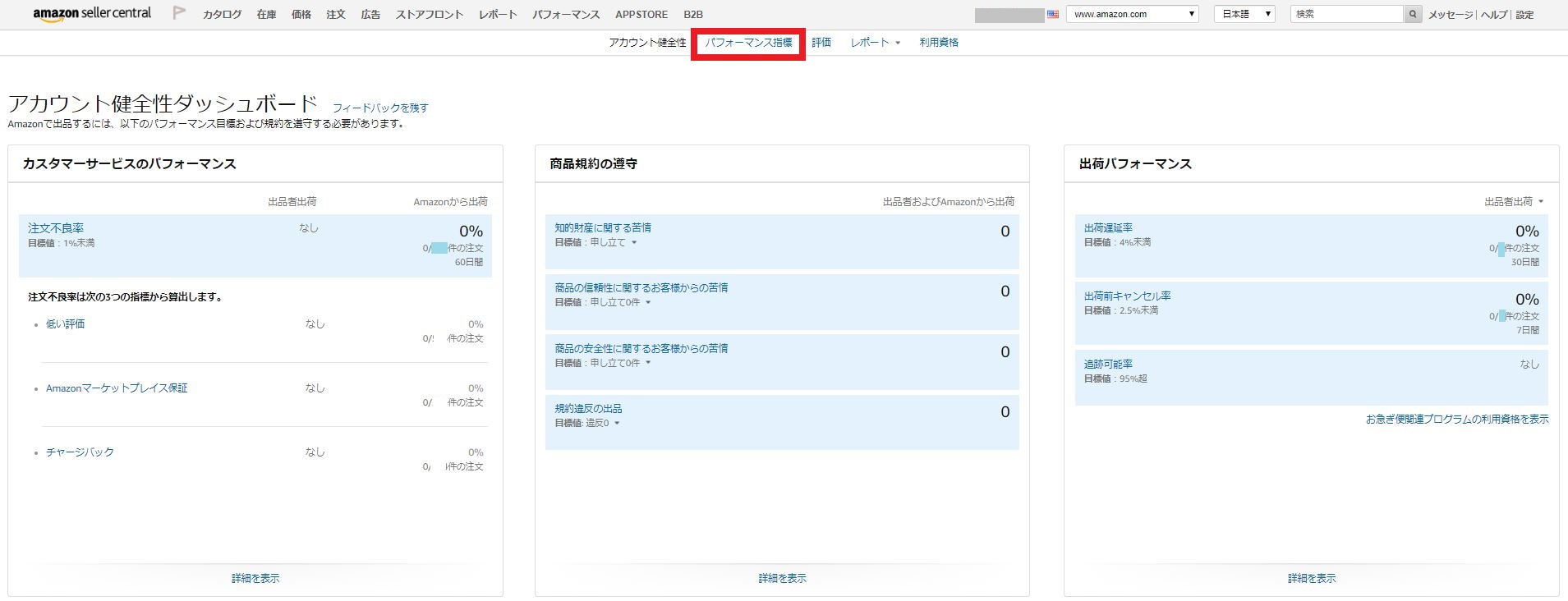Open the top レポート menu
This screenshot has height=601, width=1568.
(x=498, y=15)
